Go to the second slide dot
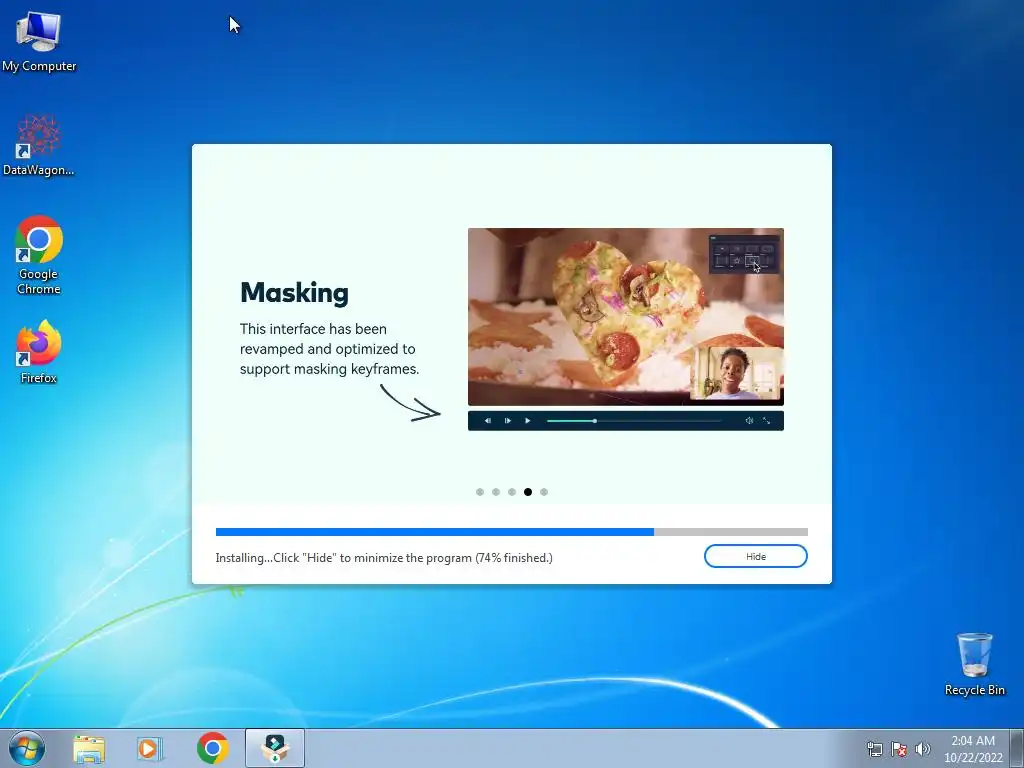This screenshot has height=768, width=1024. click(x=496, y=492)
